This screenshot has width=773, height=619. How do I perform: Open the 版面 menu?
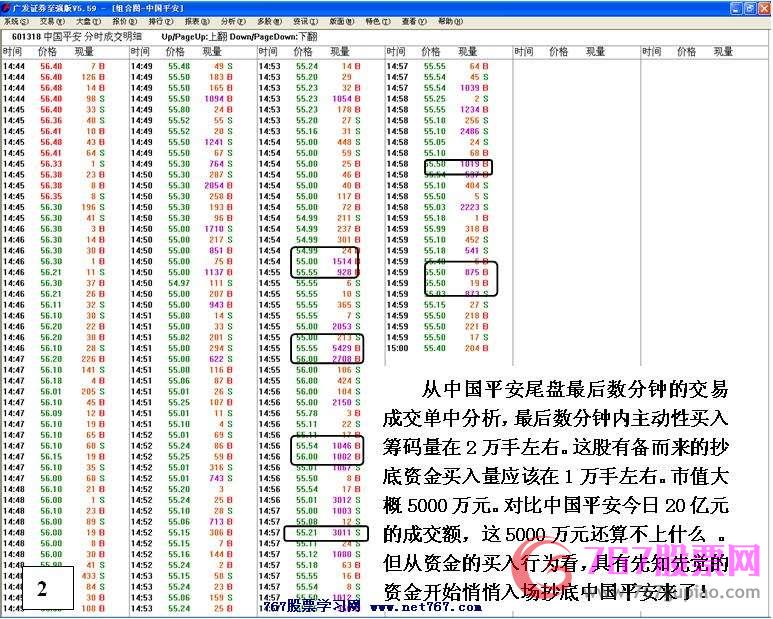[342, 22]
